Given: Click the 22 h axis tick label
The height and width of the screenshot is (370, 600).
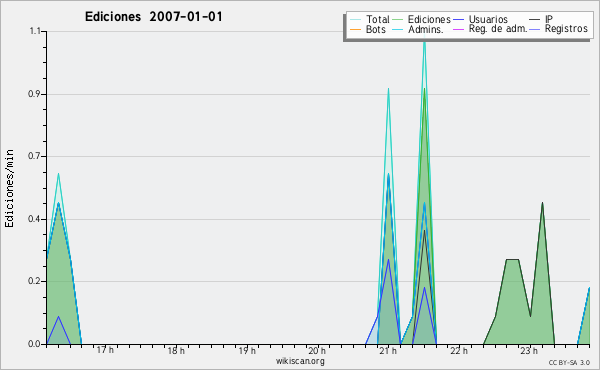Looking at the screenshot, I should pyautogui.click(x=459, y=350).
